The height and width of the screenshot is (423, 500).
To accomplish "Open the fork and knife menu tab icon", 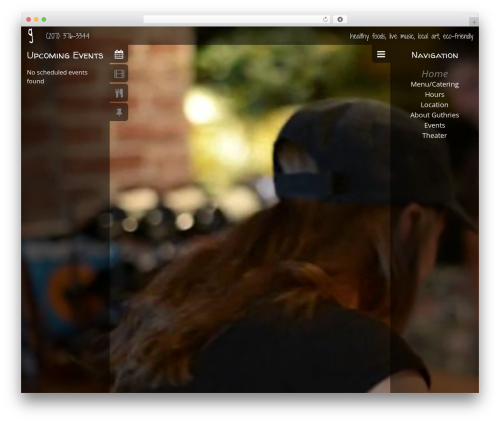I will tap(119, 93).
